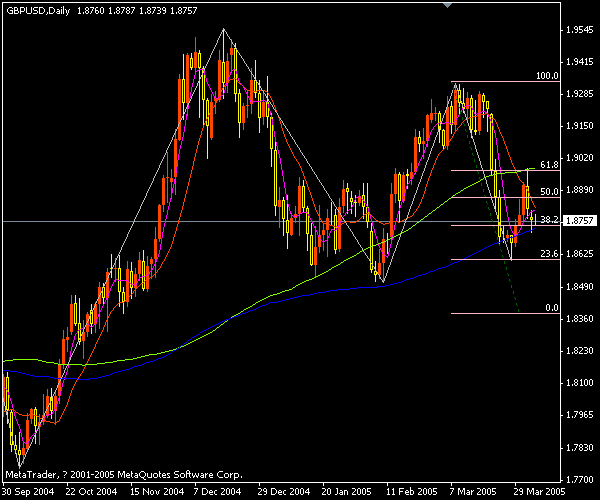This screenshot has width=600, height=500.
Task: Select the Fibonacci 23.6 level label
Action: click(x=549, y=254)
